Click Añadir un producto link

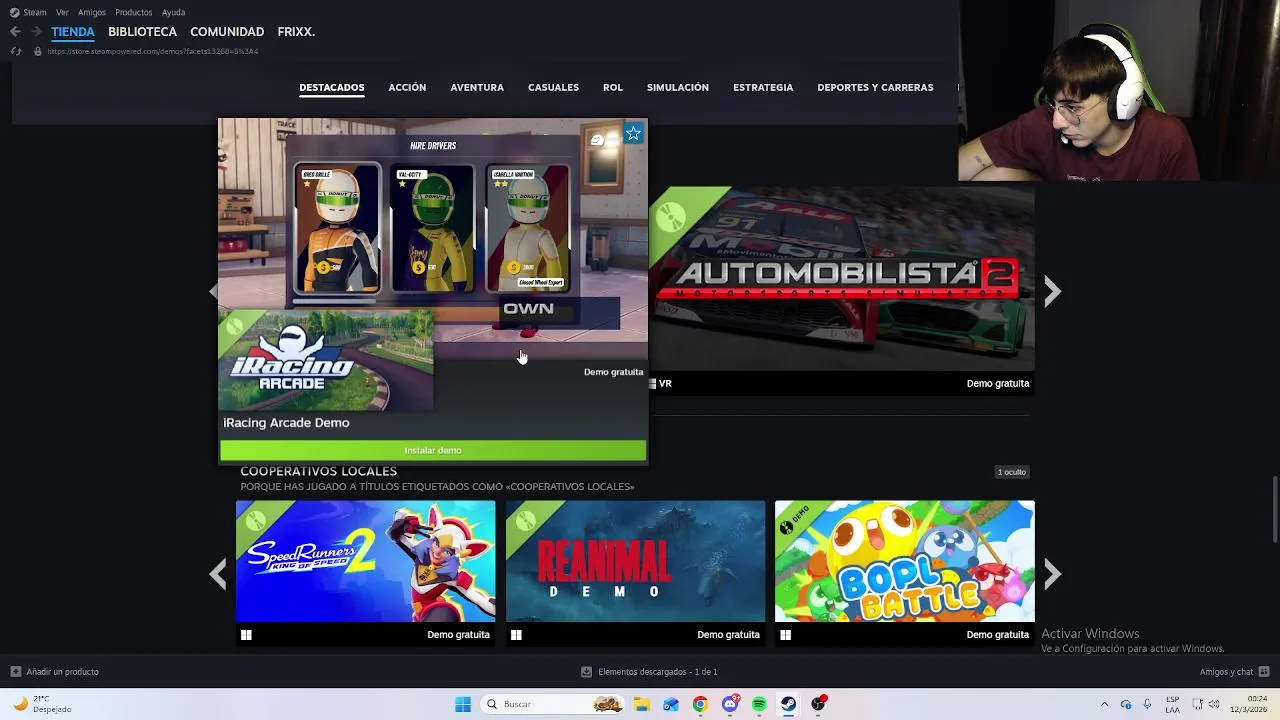62,672
